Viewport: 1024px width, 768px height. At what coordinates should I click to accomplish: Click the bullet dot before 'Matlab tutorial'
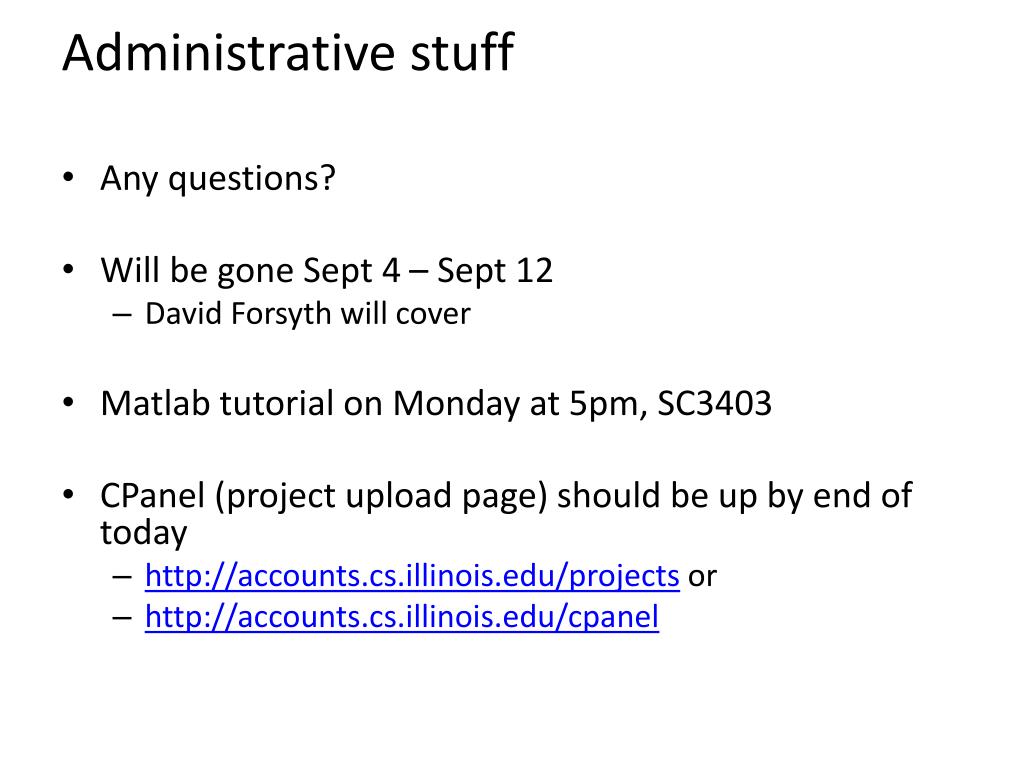pos(69,404)
